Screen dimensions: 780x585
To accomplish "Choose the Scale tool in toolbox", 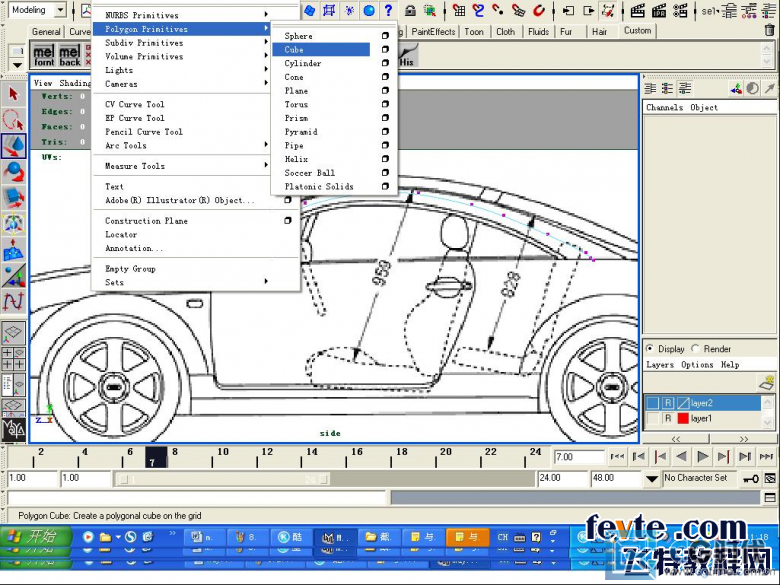I will click(13, 197).
